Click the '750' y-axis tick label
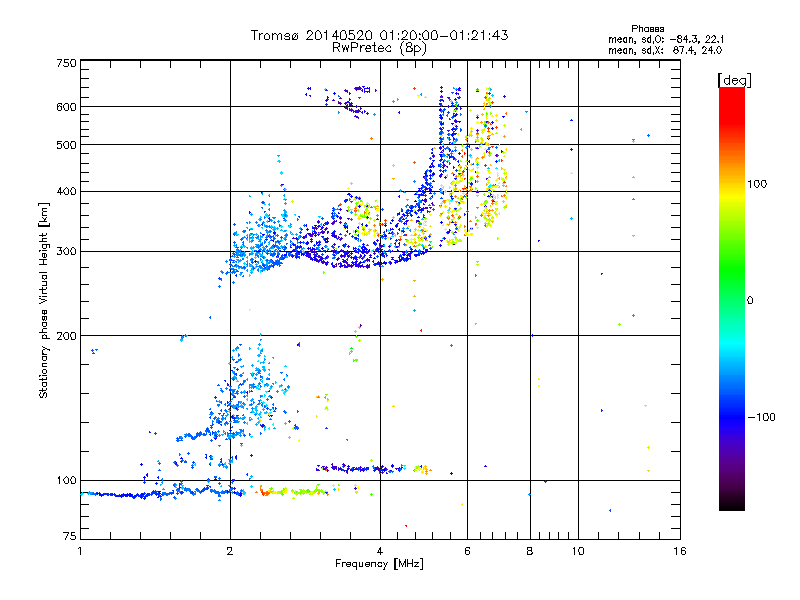The width and height of the screenshot is (800, 600). [67, 63]
